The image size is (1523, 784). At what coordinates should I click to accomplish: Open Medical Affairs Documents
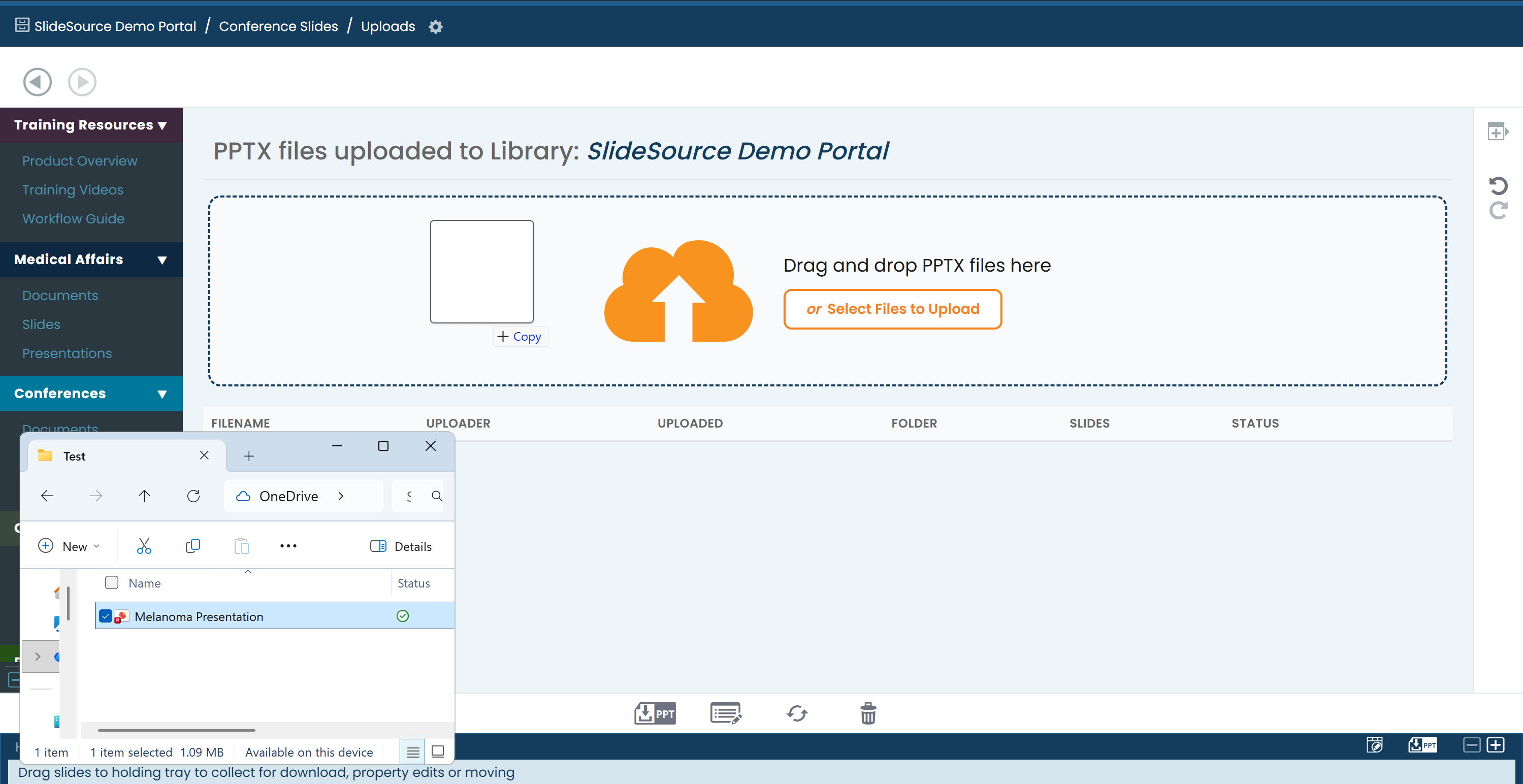(x=60, y=295)
